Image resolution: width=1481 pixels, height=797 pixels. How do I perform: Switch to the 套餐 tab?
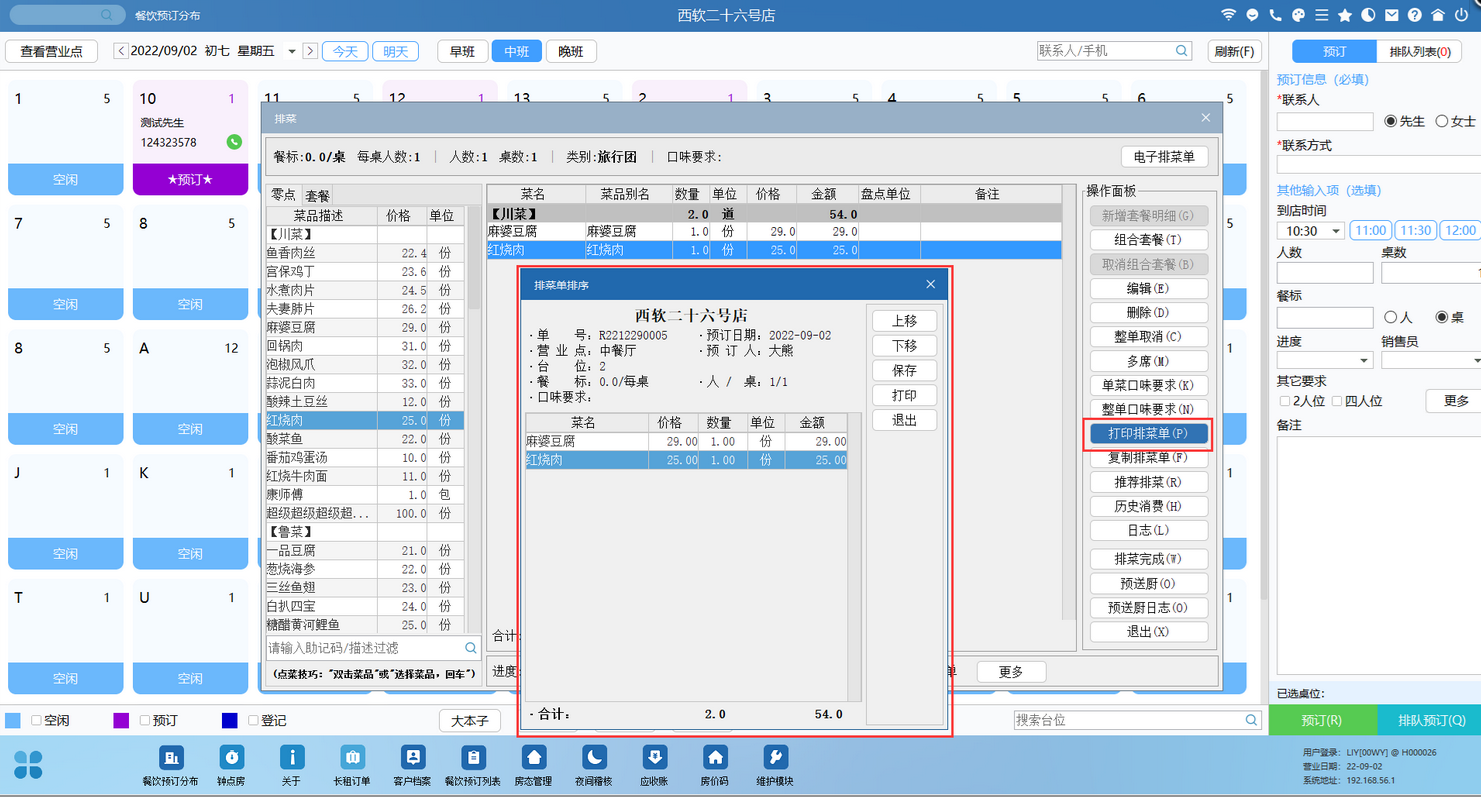[317, 196]
